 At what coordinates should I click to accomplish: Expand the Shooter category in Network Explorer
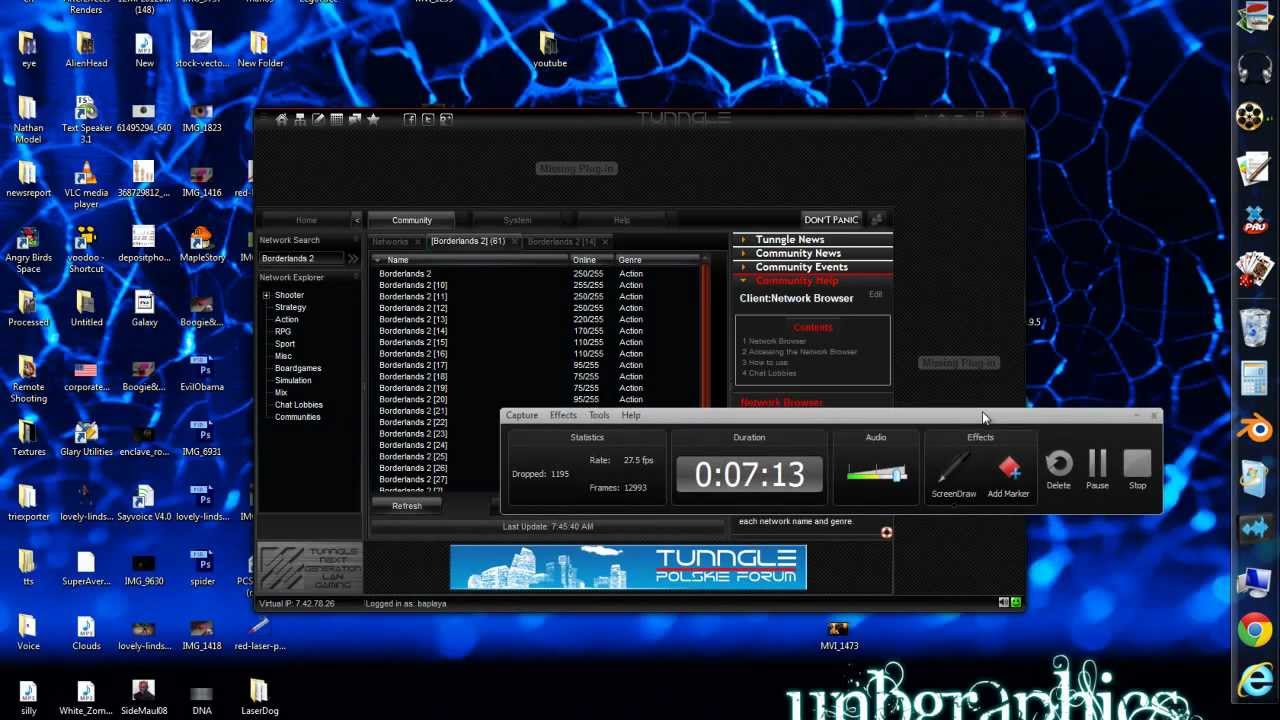click(266, 295)
